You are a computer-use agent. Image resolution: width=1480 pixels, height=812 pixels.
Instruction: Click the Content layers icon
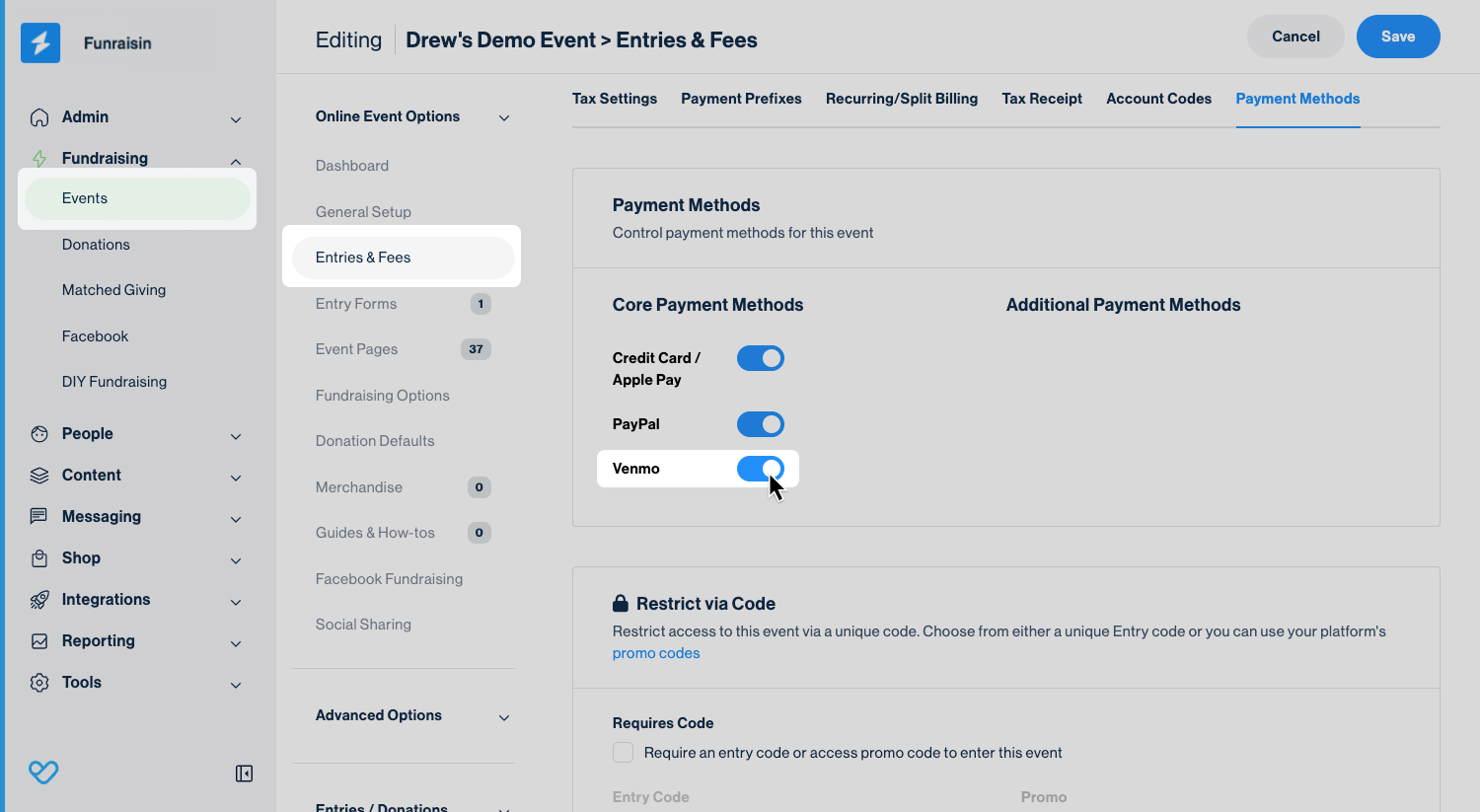[x=39, y=476]
